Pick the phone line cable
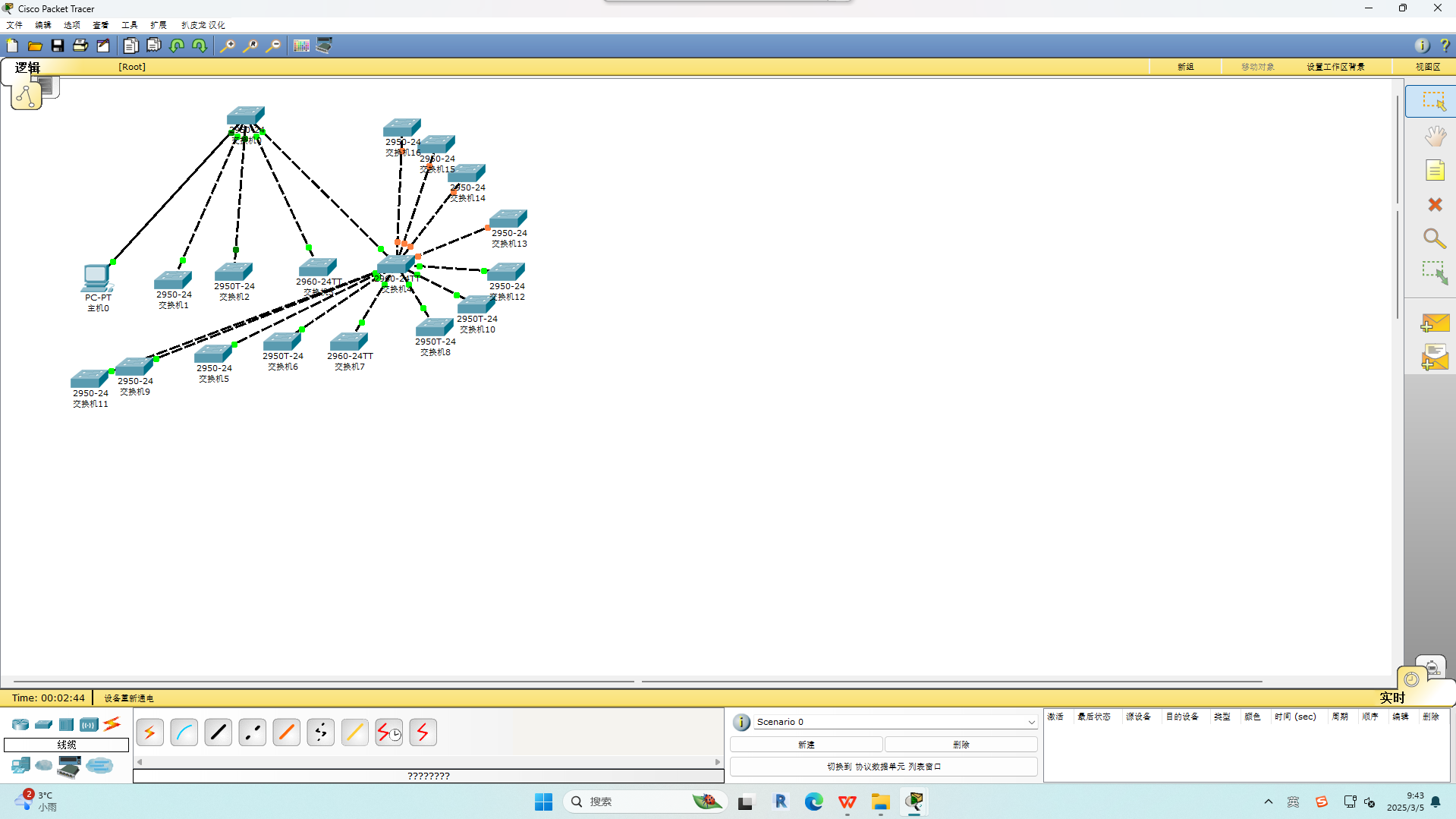The height and width of the screenshot is (819, 1456). point(320,732)
